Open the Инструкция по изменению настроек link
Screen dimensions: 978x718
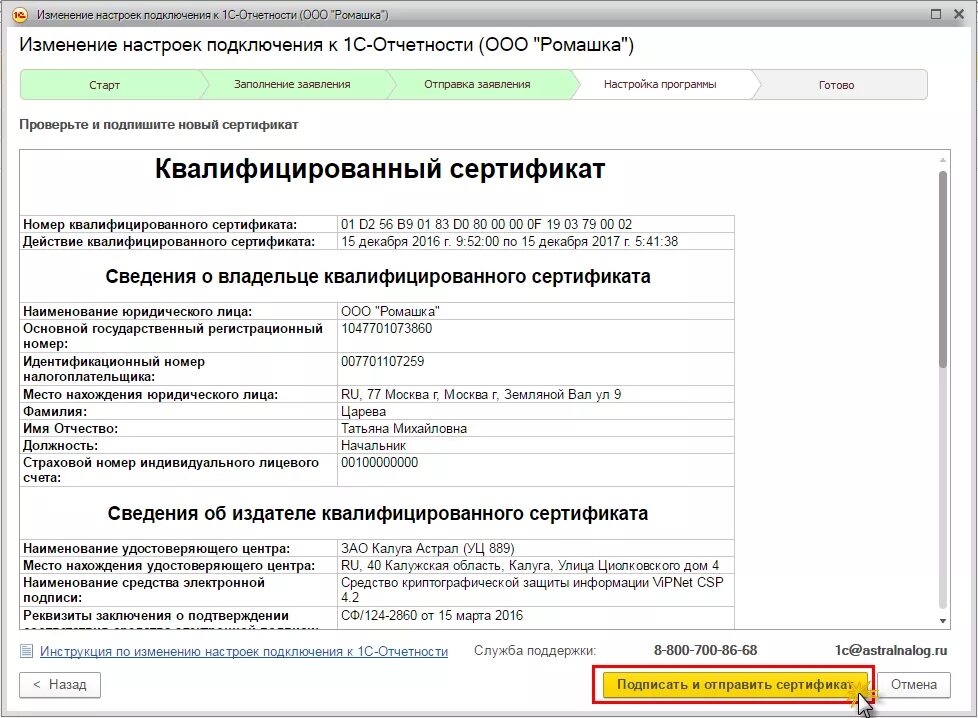[244, 651]
